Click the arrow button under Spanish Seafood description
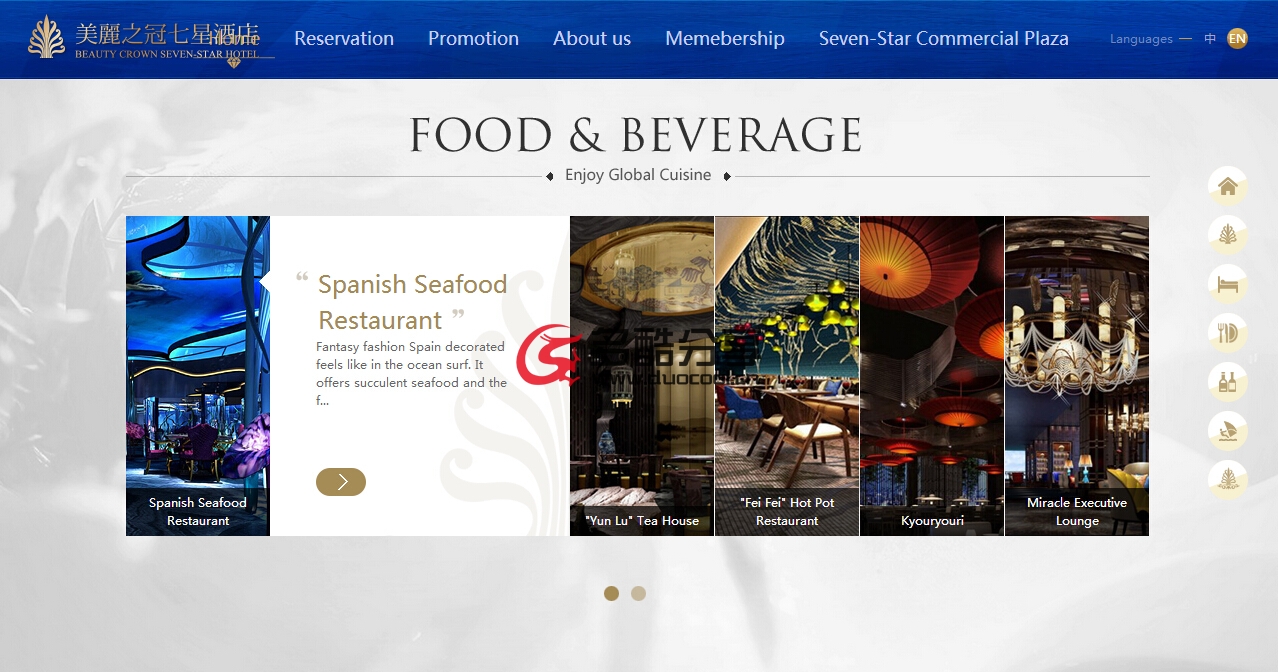 tap(341, 482)
